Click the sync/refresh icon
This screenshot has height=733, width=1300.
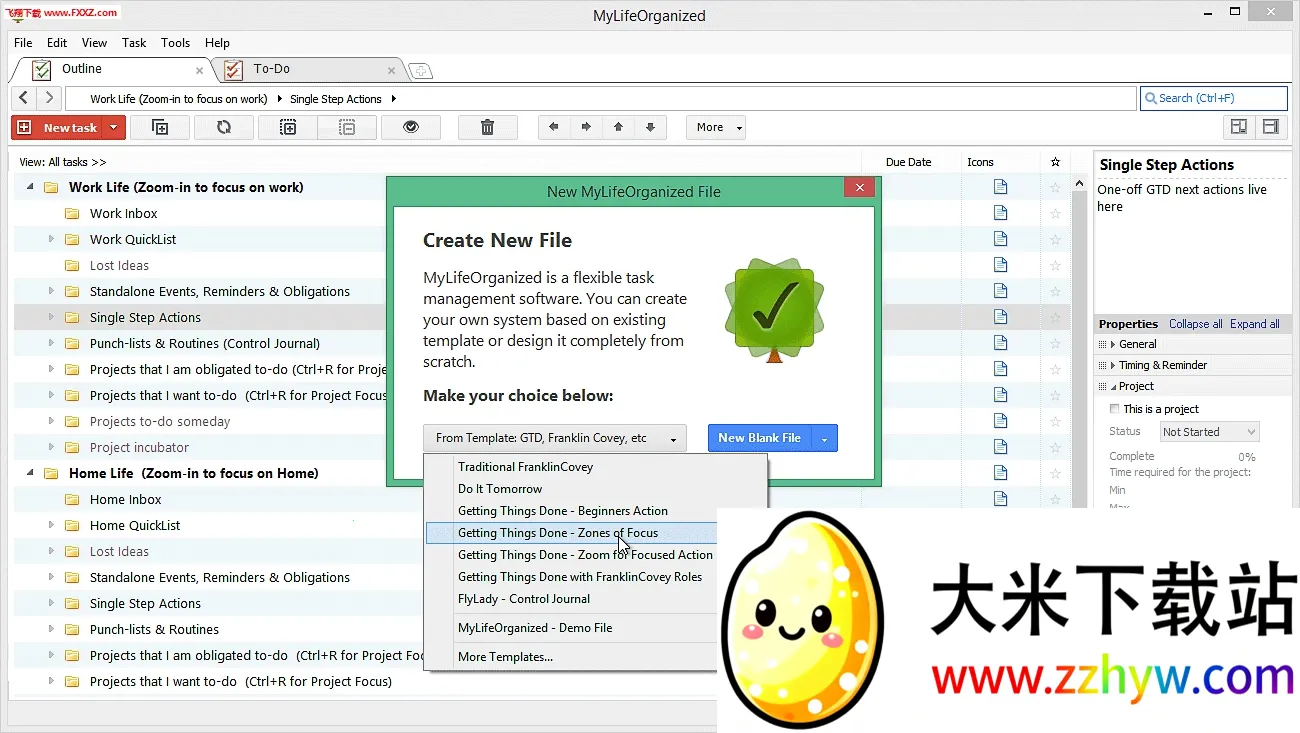pyautogui.click(x=223, y=127)
